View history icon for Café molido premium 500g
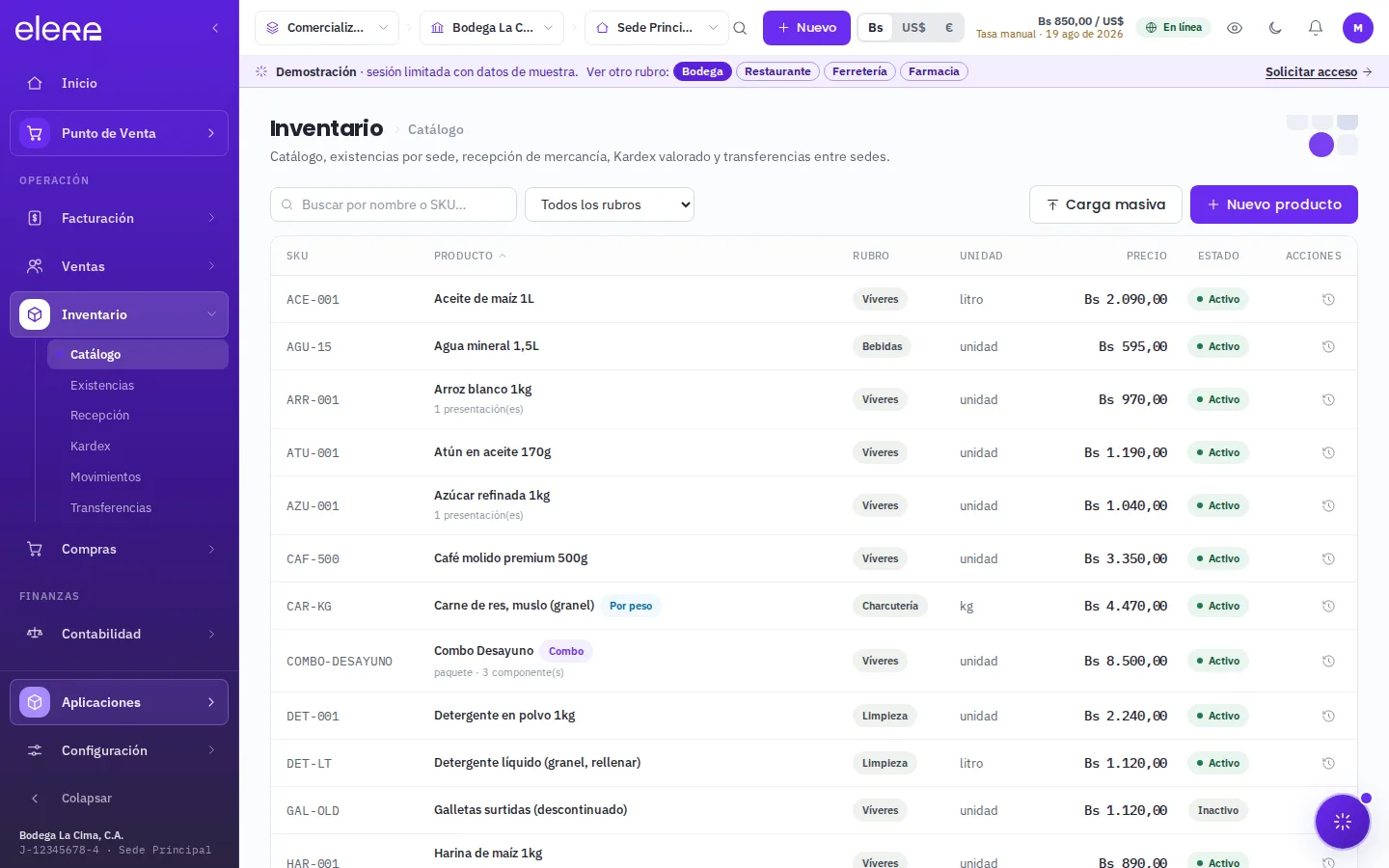The width and height of the screenshot is (1389, 868). [x=1328, y=558]
